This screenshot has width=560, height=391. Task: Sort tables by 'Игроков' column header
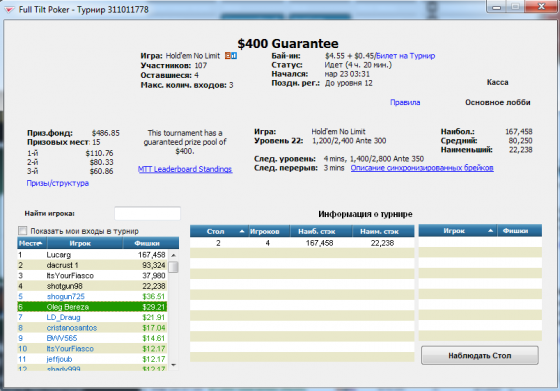coord(269,231)
